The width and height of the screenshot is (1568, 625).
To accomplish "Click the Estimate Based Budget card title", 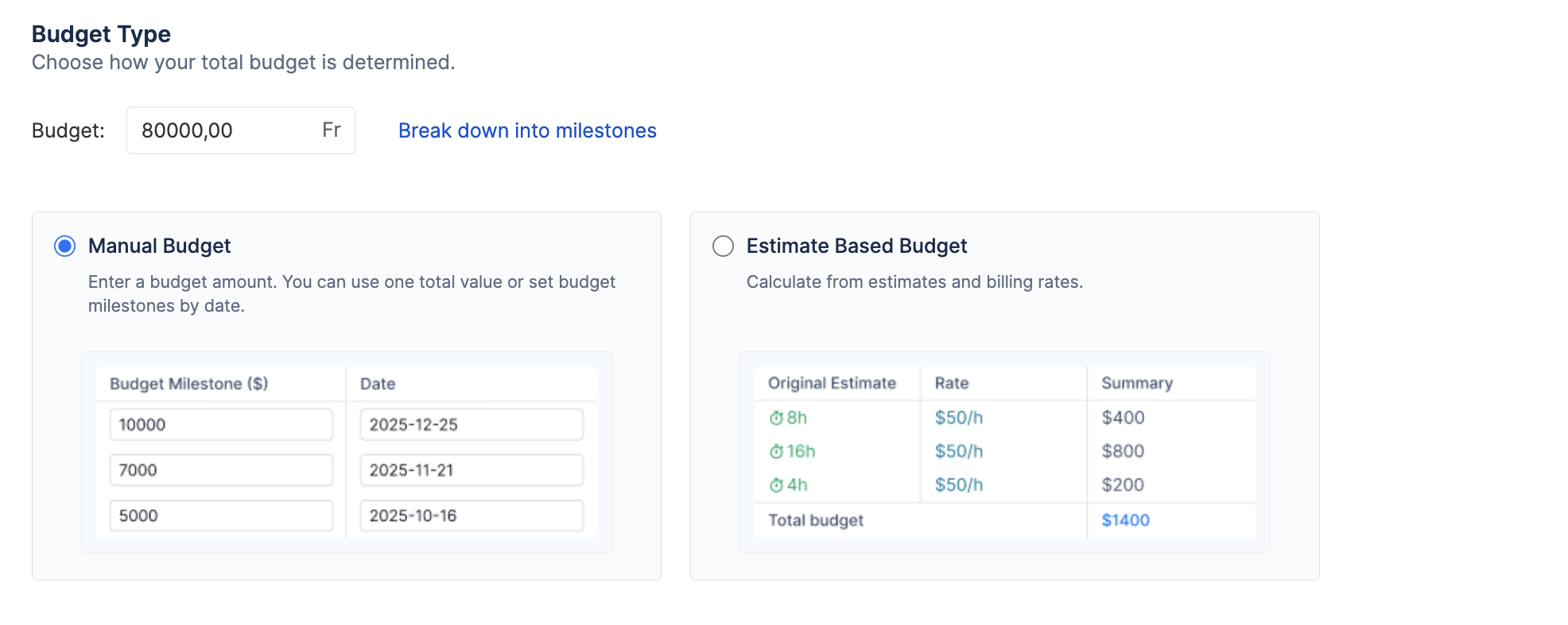I will [856, 247].
